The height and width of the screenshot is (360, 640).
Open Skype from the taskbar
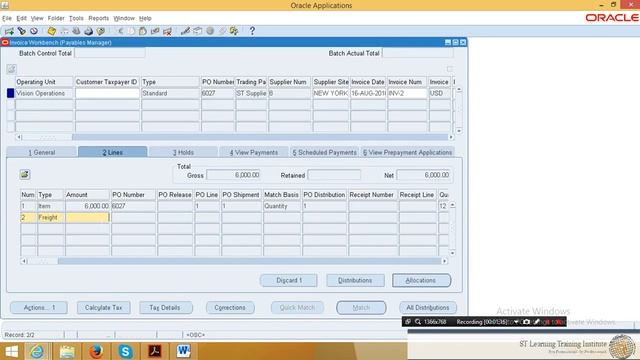pos(125,351)
